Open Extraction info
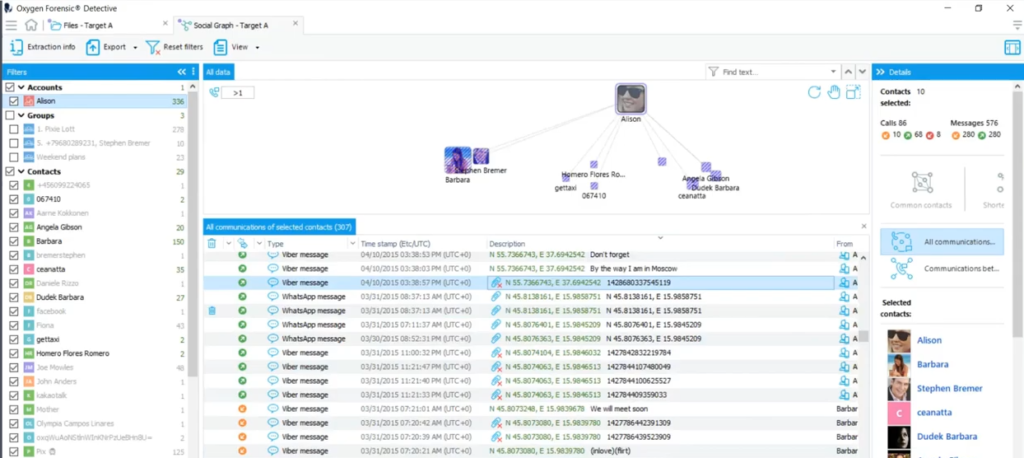 pyautogui.click(x=42, y=47)
